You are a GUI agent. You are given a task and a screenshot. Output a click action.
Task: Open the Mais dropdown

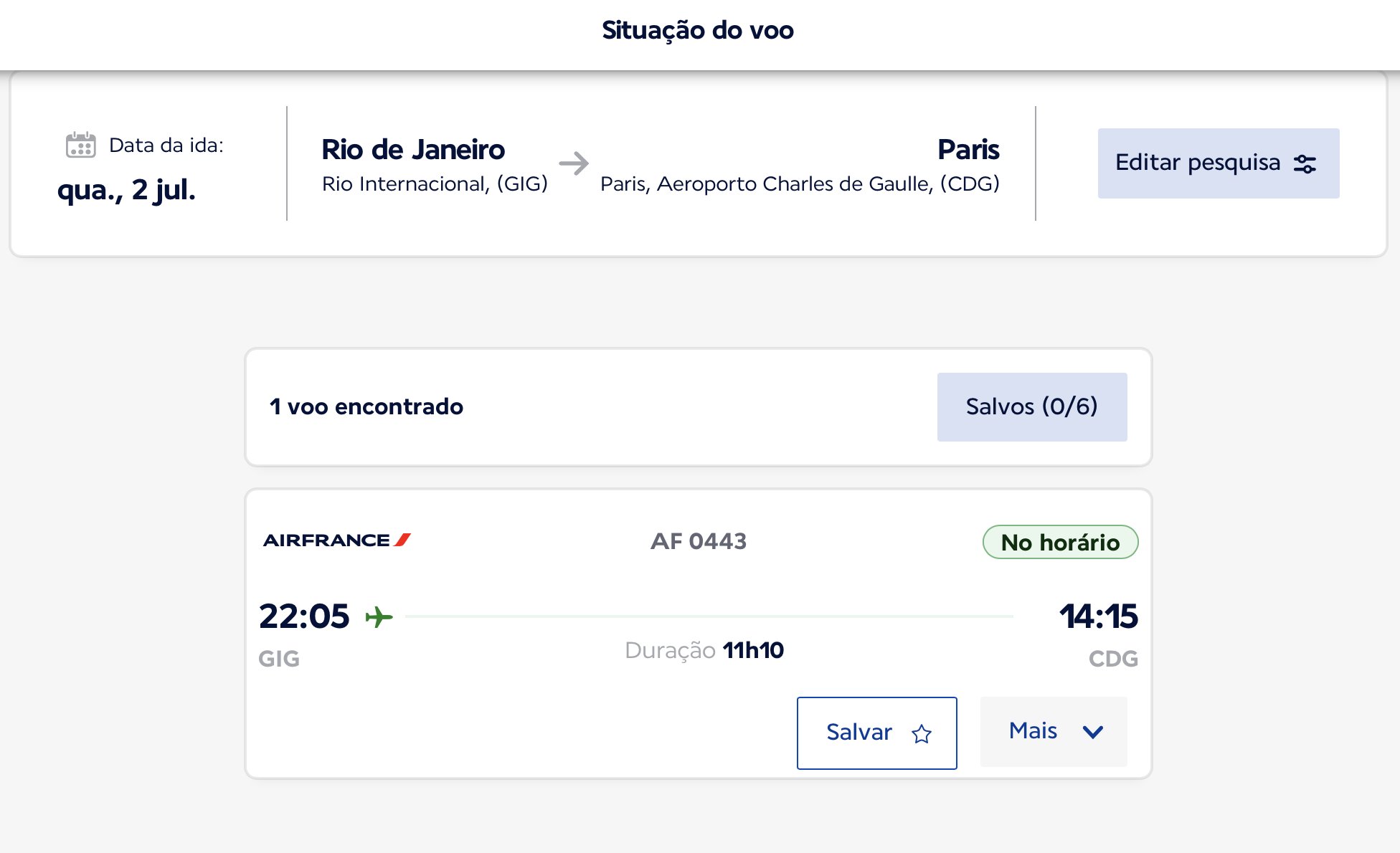(1054, 731)
